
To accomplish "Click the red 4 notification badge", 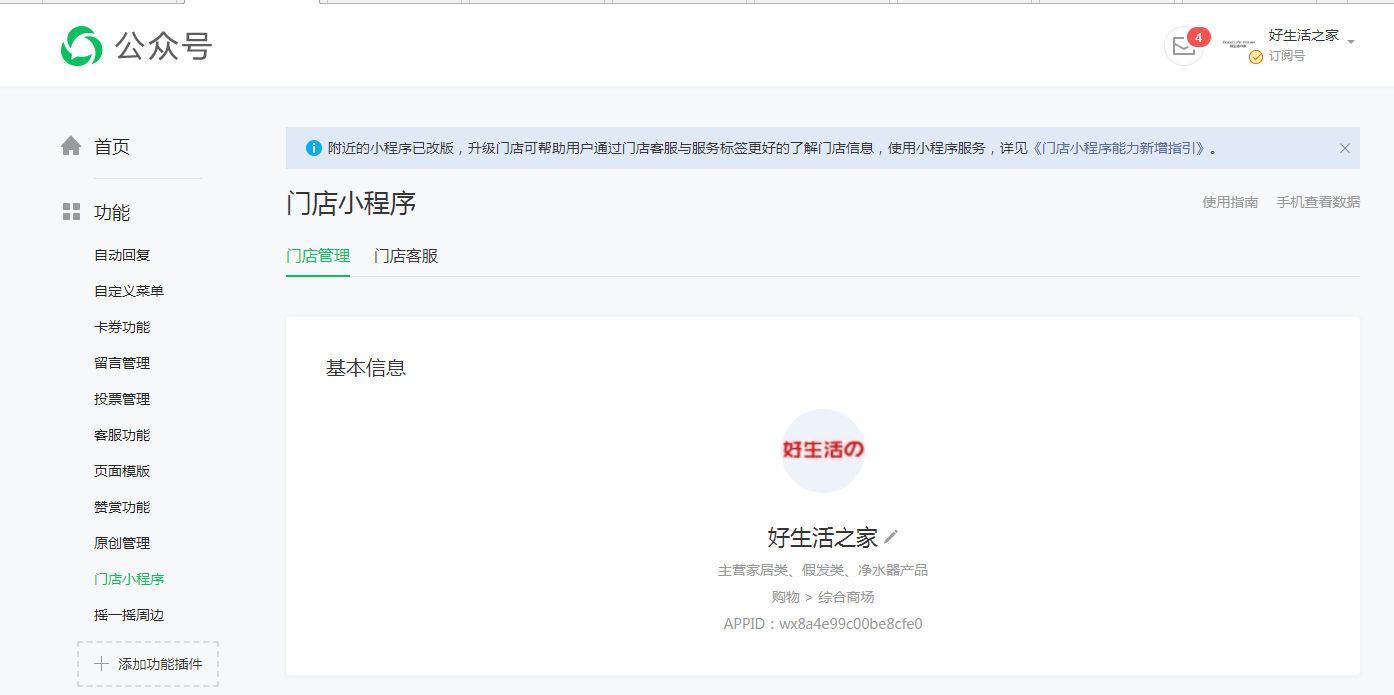I will pyautogui.click(x=1199, y=37).
